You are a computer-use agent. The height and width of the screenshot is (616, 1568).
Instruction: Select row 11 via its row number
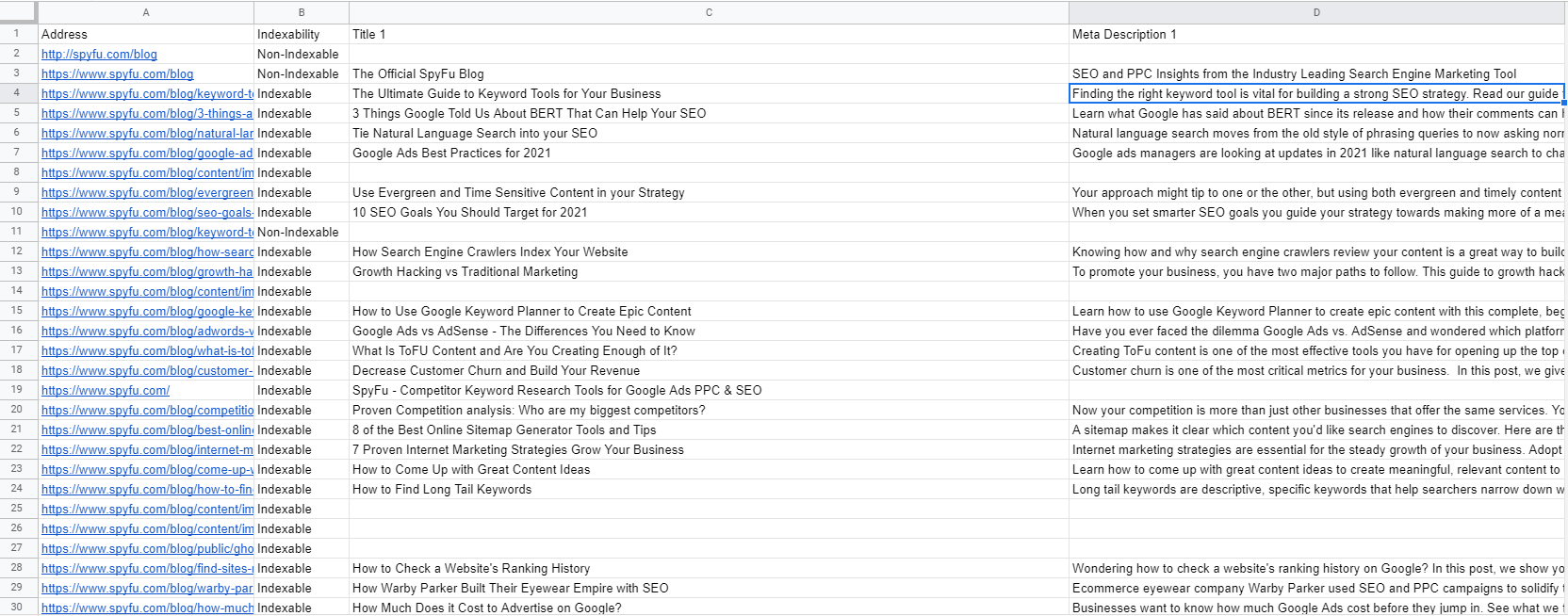tap(17, 232)
